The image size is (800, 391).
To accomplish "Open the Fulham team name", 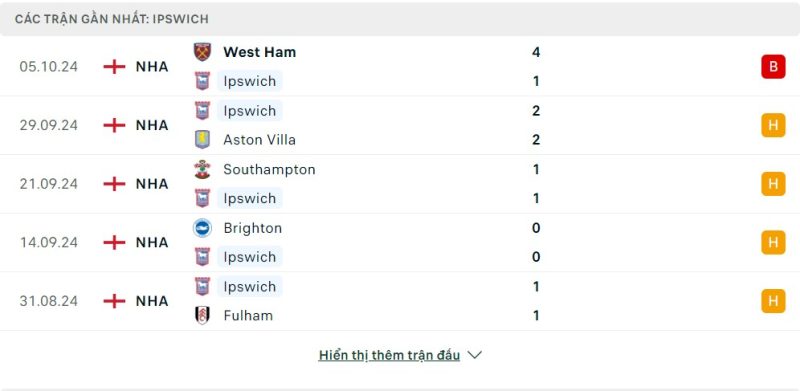I will pyautogui.click(x=248, y=315).
